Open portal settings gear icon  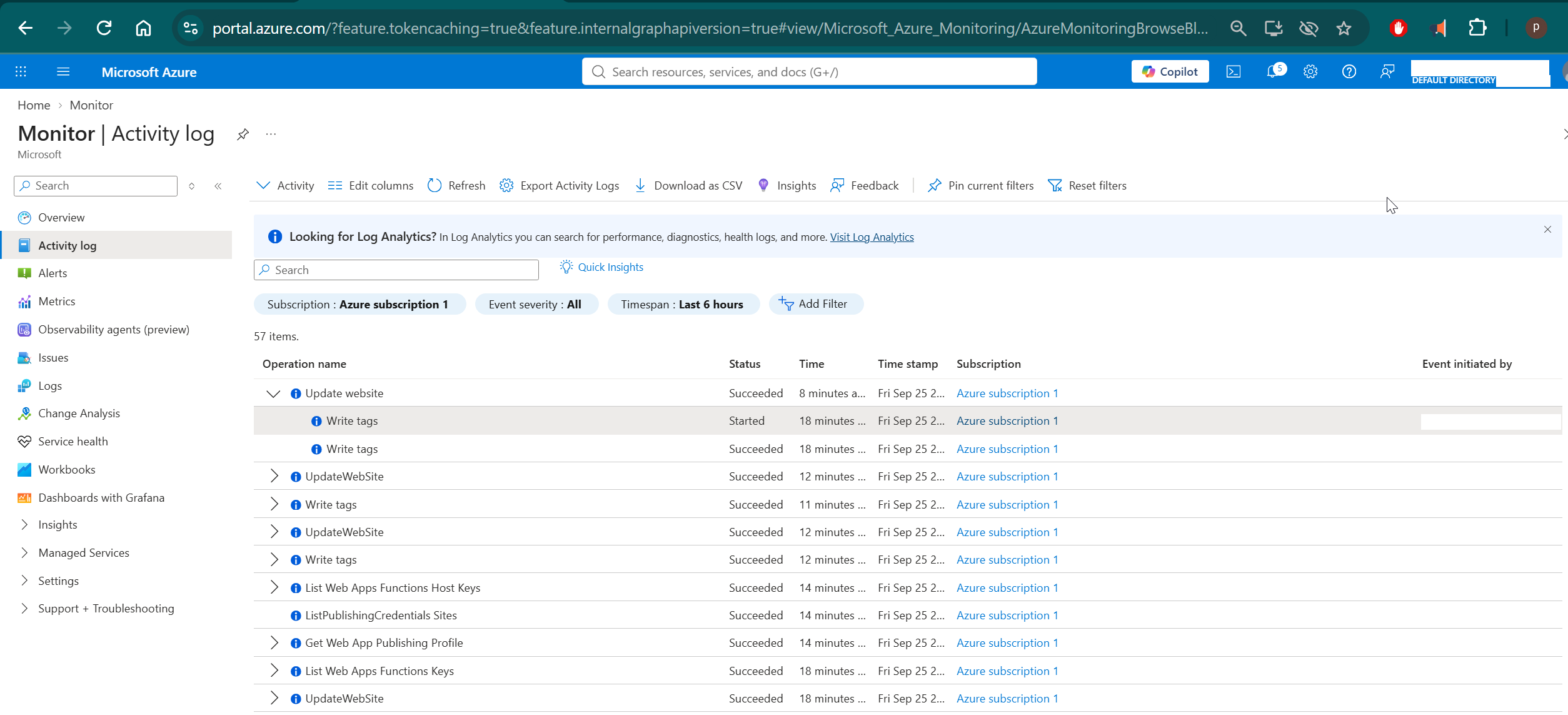(x=1310, y=72)
